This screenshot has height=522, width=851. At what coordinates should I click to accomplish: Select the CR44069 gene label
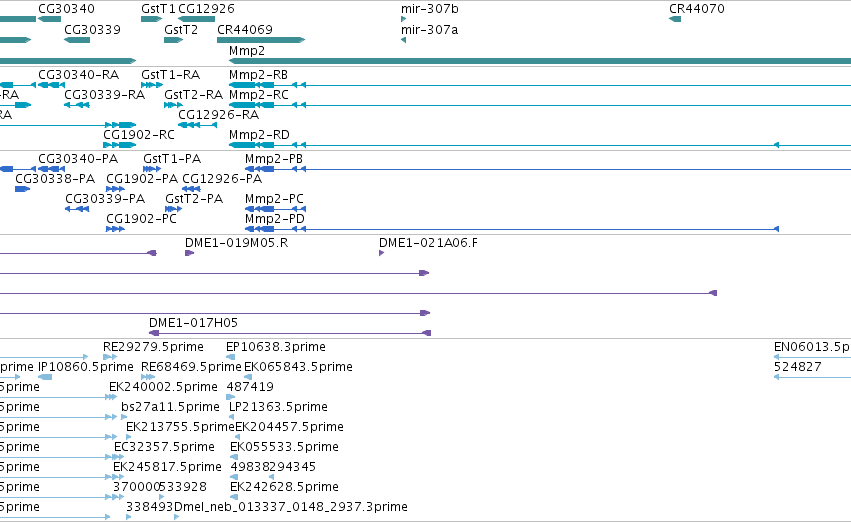click(x=245, y=29)
